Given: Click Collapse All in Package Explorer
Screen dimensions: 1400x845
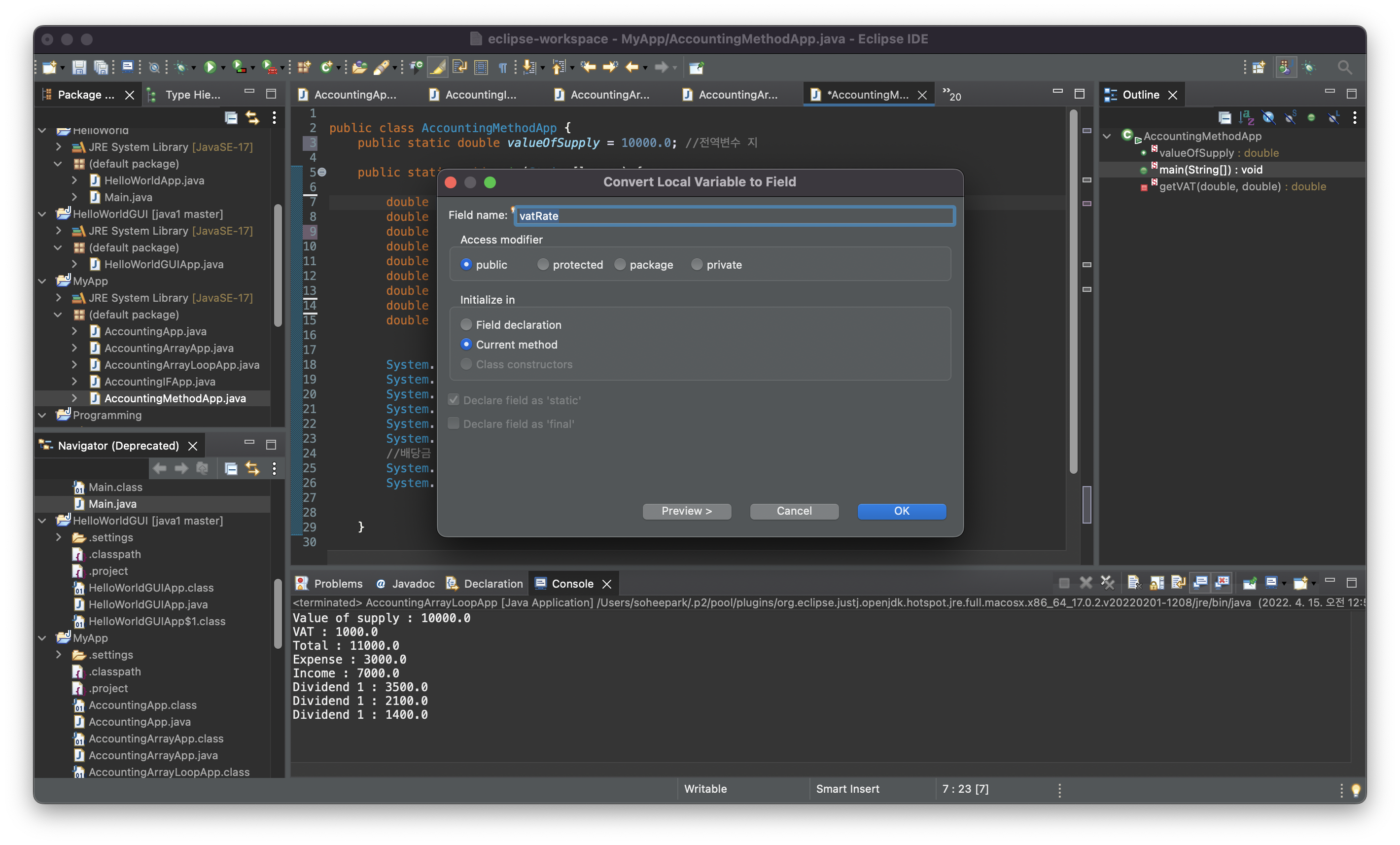Looking at the screenshot, I should (231, 118).
